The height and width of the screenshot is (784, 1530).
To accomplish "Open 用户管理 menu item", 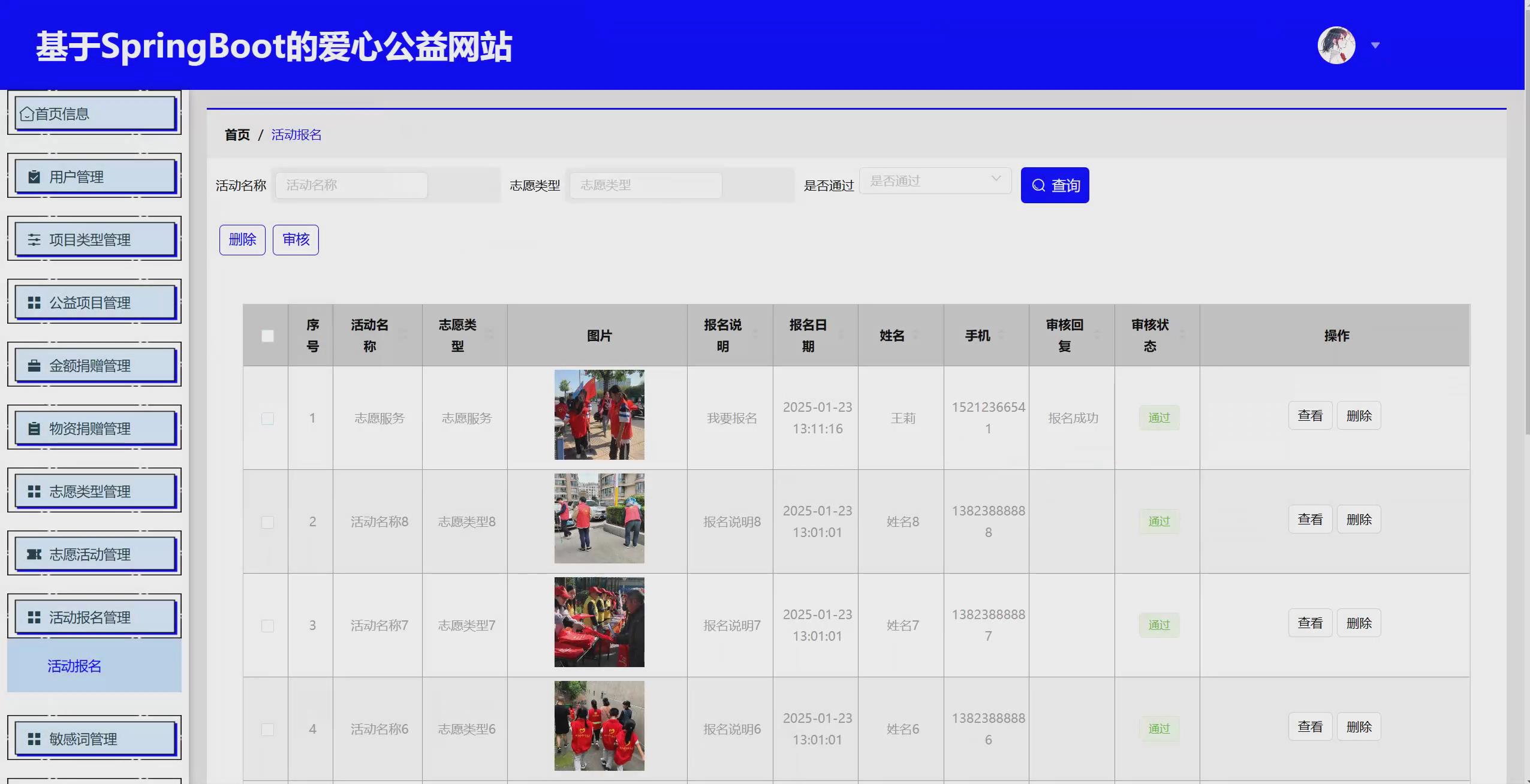I will [x=95, y=176].
